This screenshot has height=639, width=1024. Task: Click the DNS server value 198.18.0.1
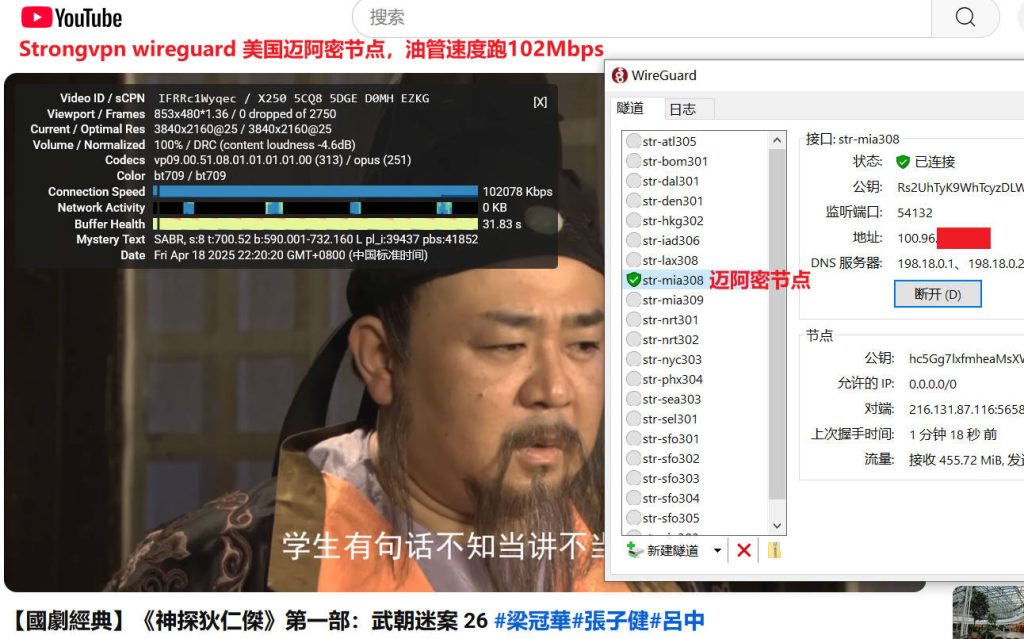pos(927,263)
